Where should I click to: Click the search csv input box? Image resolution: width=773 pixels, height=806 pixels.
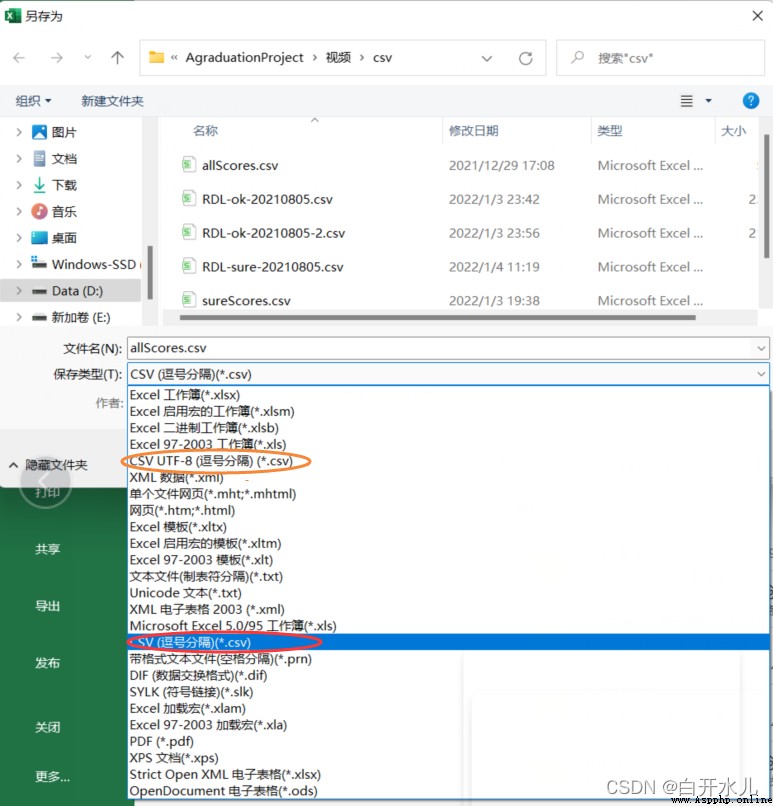660,58
